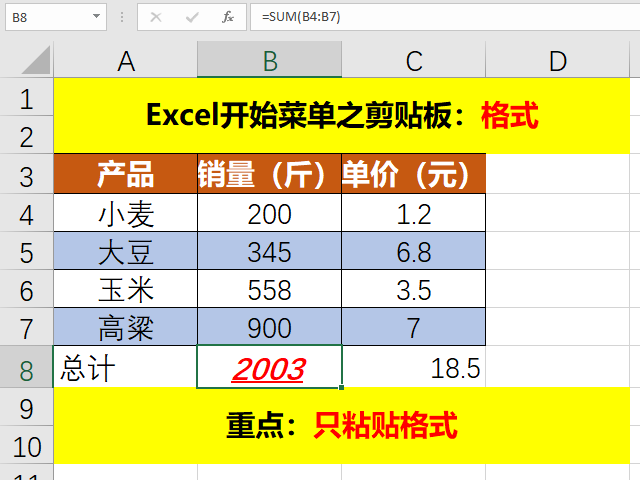The image size is (640, 480).
Task: Select row 7 header
Action: pyautogui.click(x=27, y=327)
